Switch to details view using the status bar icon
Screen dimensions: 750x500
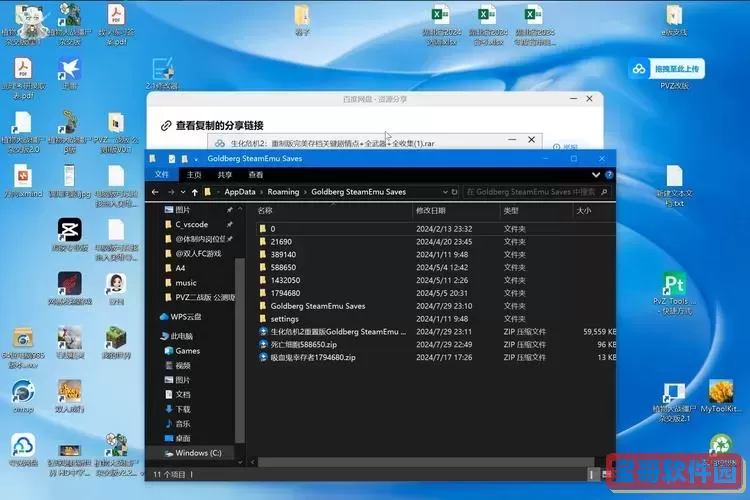pos(592,474)
